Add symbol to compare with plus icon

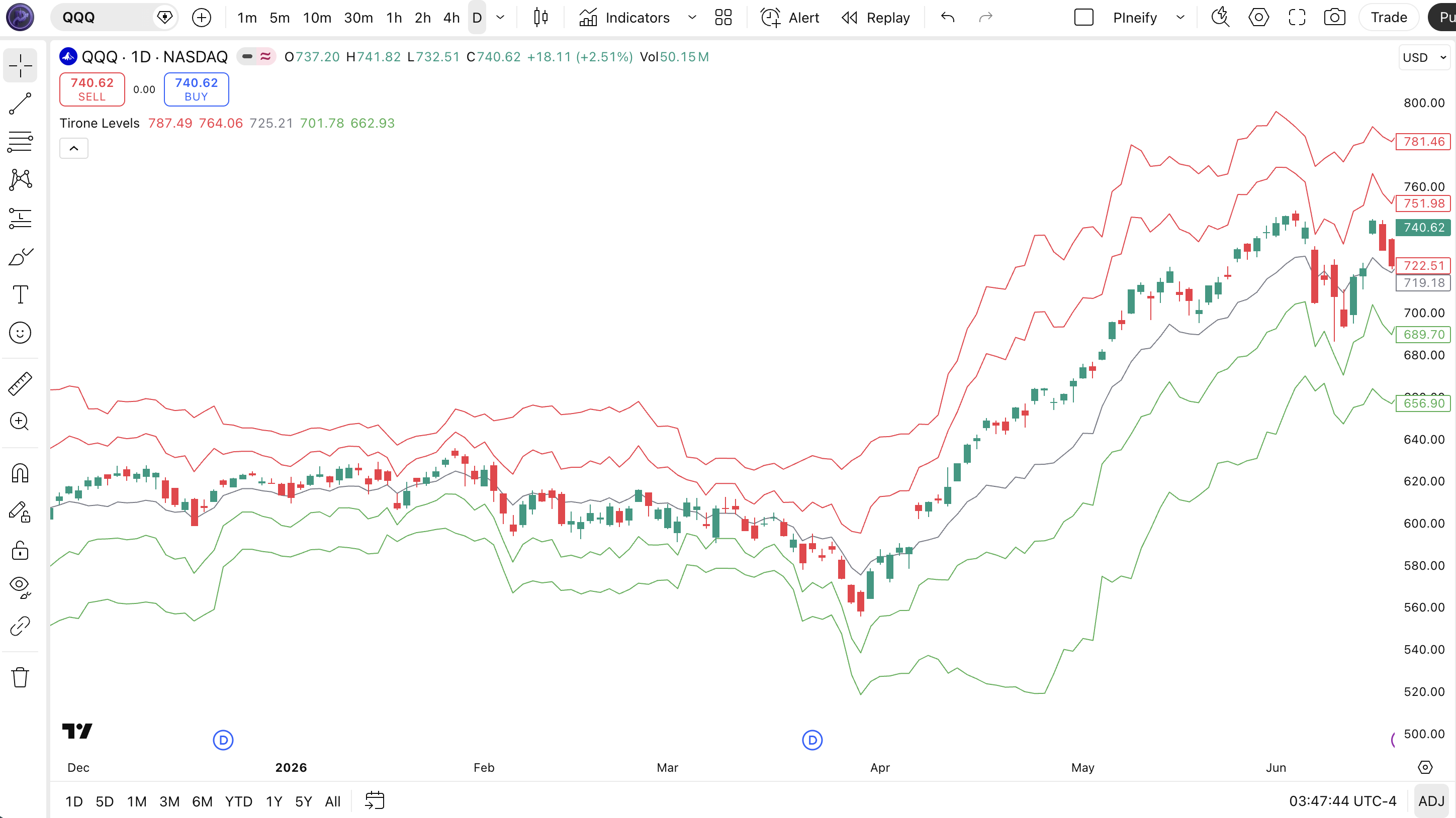(x=201, y=18)
